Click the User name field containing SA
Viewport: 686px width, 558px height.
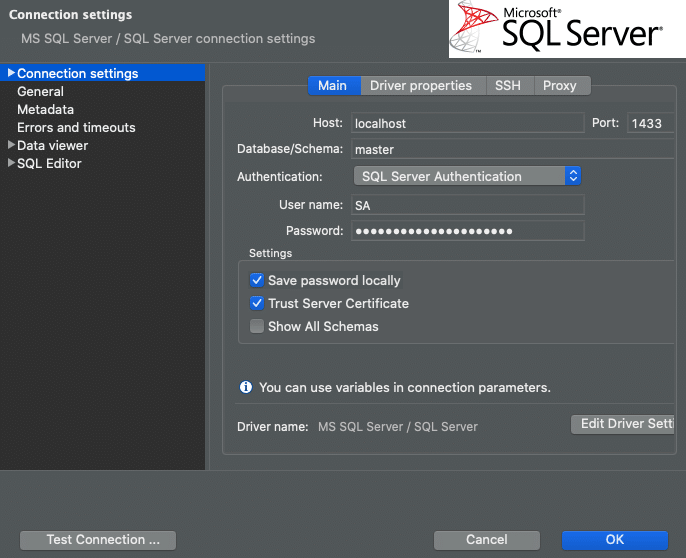point(468,205)
